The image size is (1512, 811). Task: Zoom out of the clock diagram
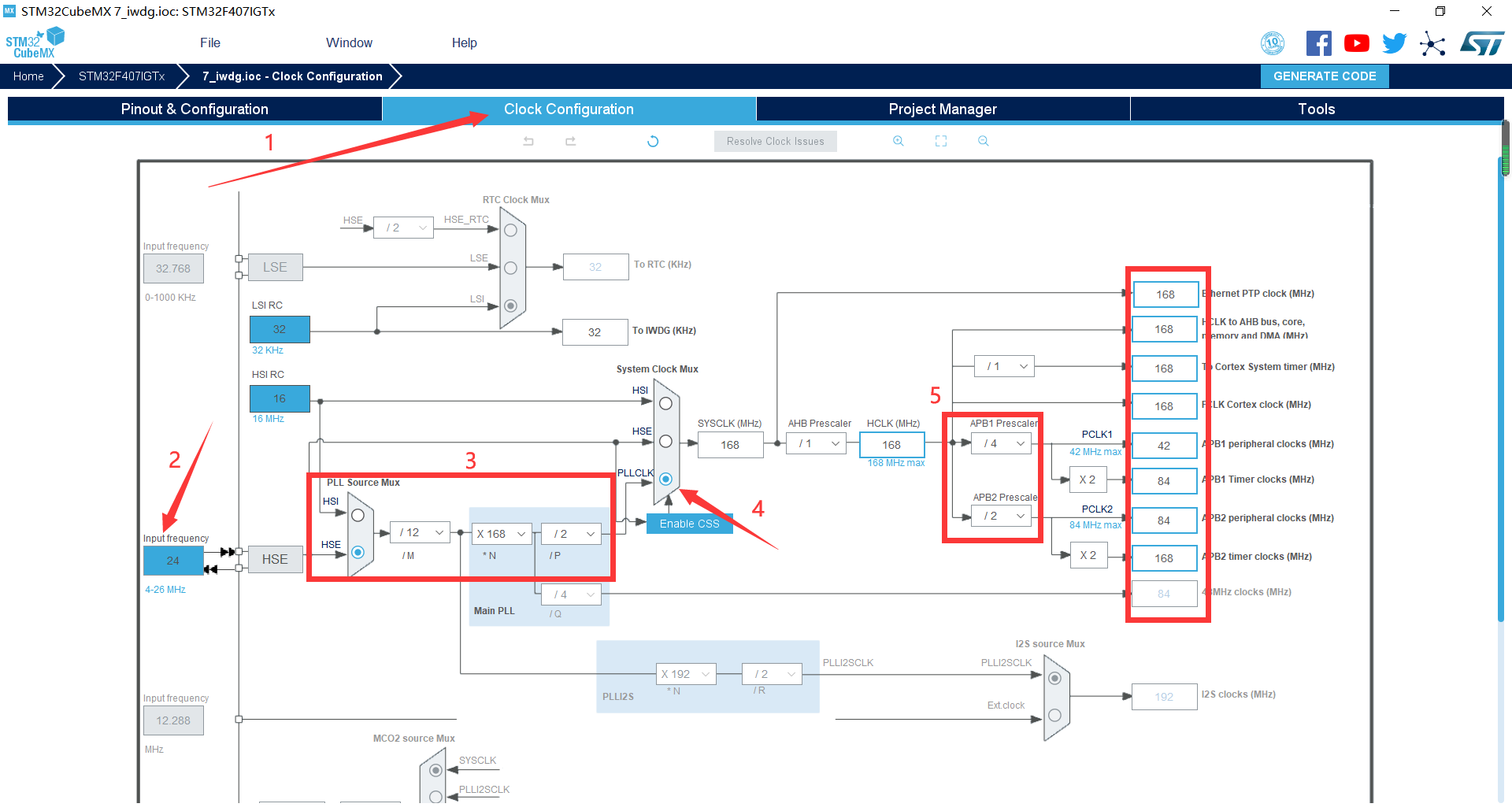tap(984, 141)
